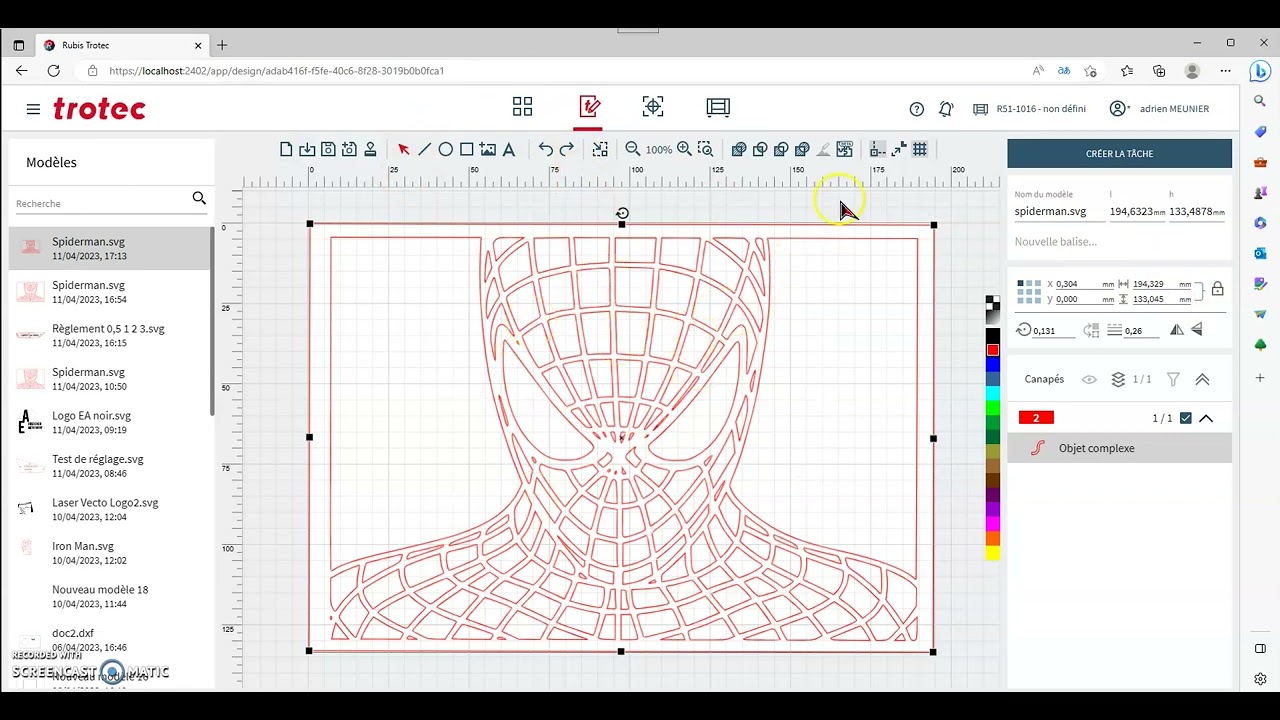Click the grid display icon in toolbar
Viewport: 1280px width, 720px height.
pos(920,149)
